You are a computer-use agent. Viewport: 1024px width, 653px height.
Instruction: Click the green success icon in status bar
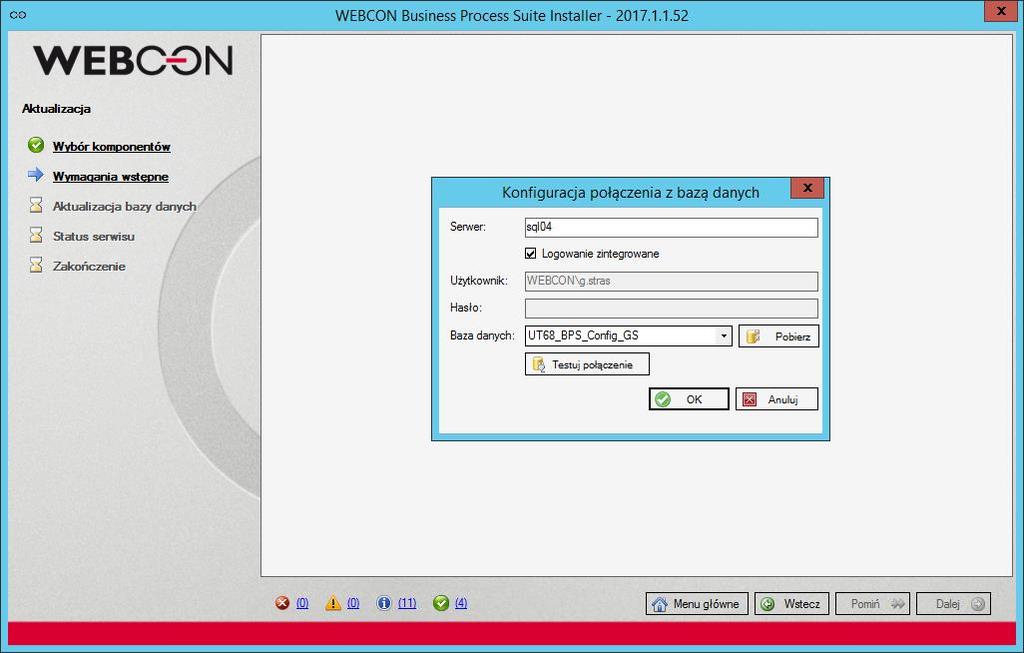coord(441,603)
